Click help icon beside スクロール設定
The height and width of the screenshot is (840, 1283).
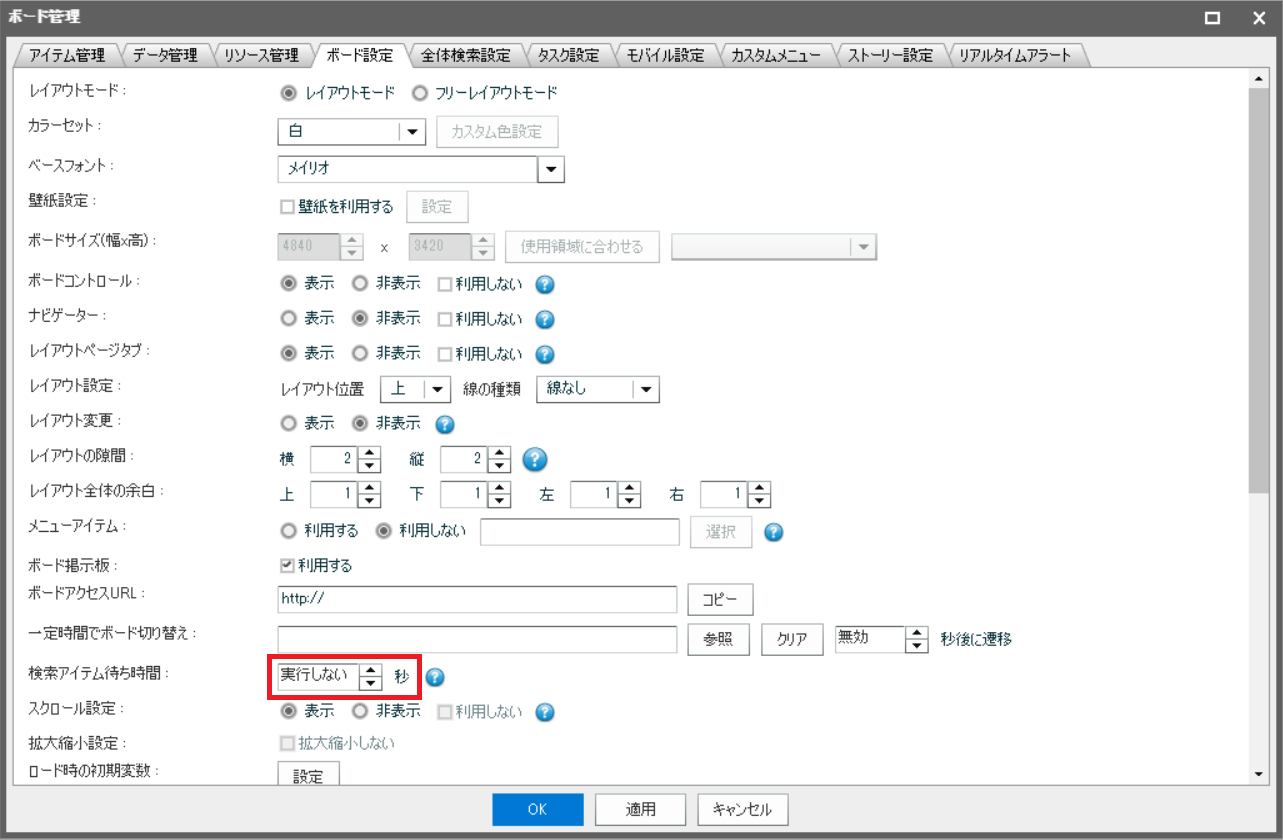click(545, 712)
